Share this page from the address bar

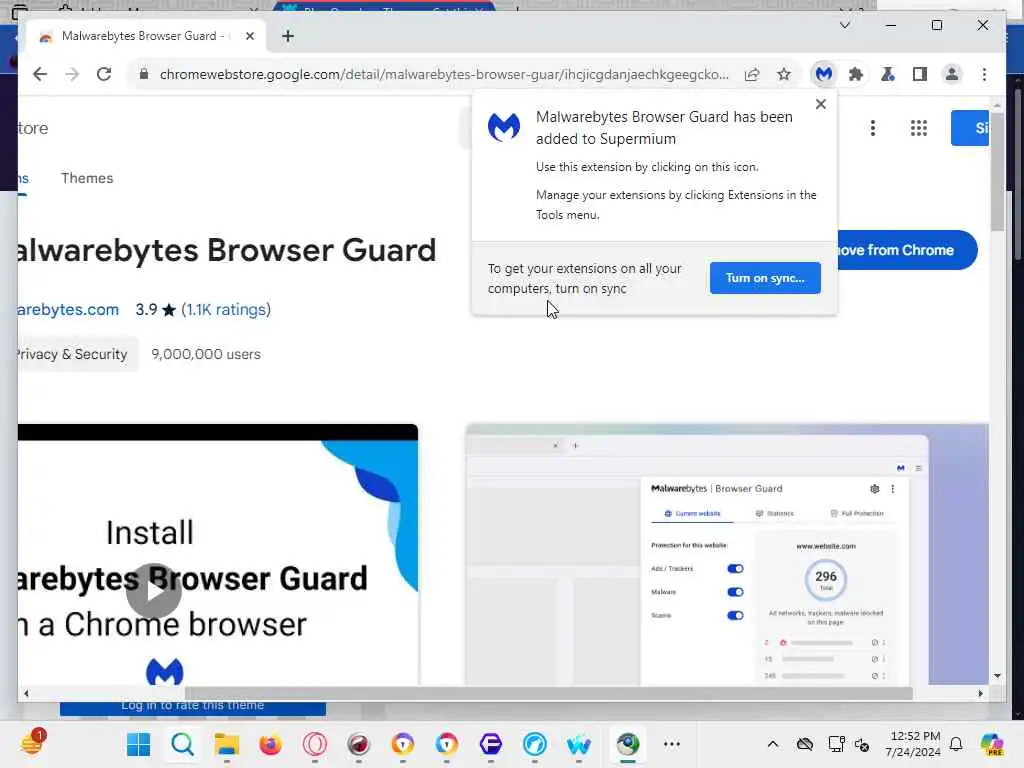click(752, 74)
